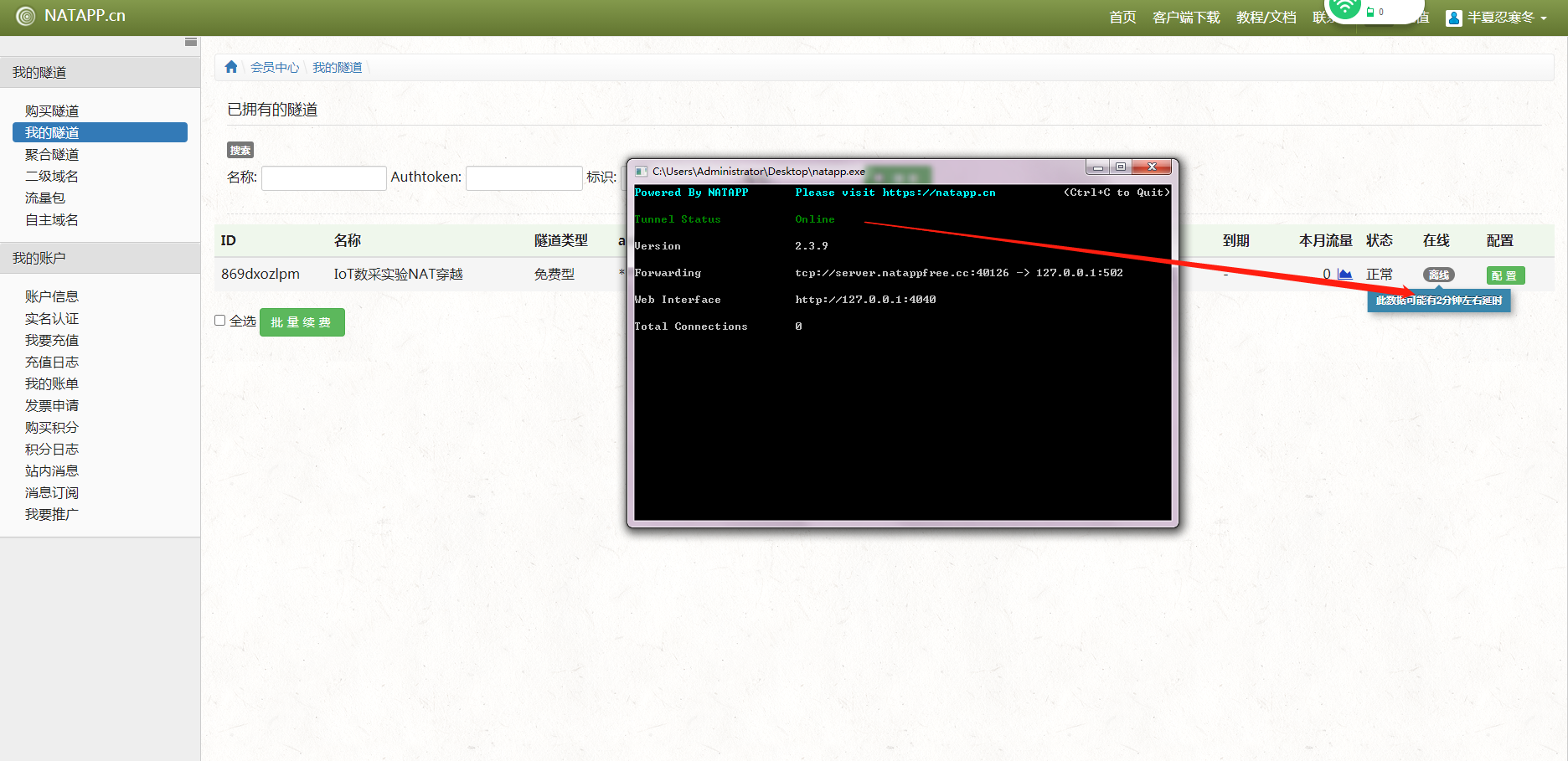Click the Online tunnel status text in console
This screenshot has height=761, width=1568.
(x=815, y=219)
